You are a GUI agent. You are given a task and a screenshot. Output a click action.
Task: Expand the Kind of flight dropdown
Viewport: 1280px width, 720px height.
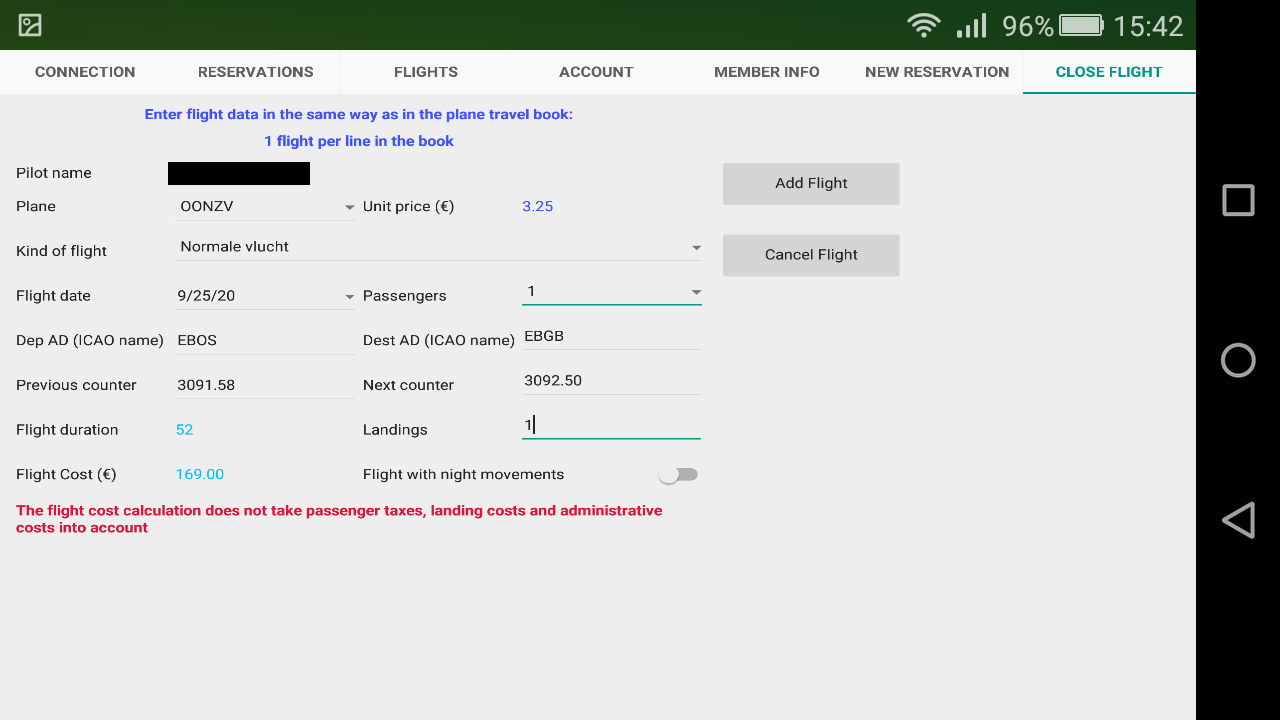[x=438, y=247]
